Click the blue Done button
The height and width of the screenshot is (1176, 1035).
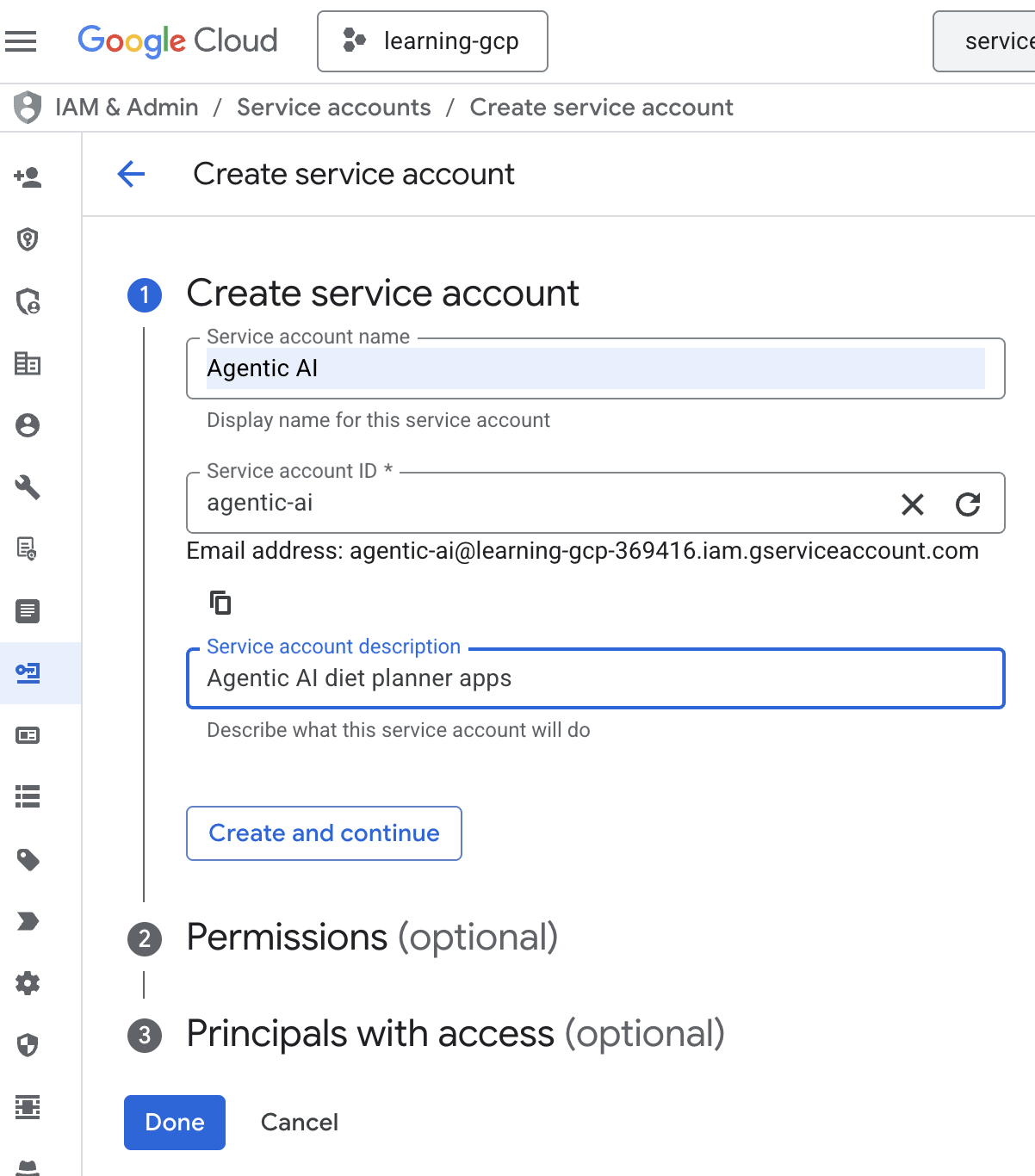click(x=175, y=1123)
